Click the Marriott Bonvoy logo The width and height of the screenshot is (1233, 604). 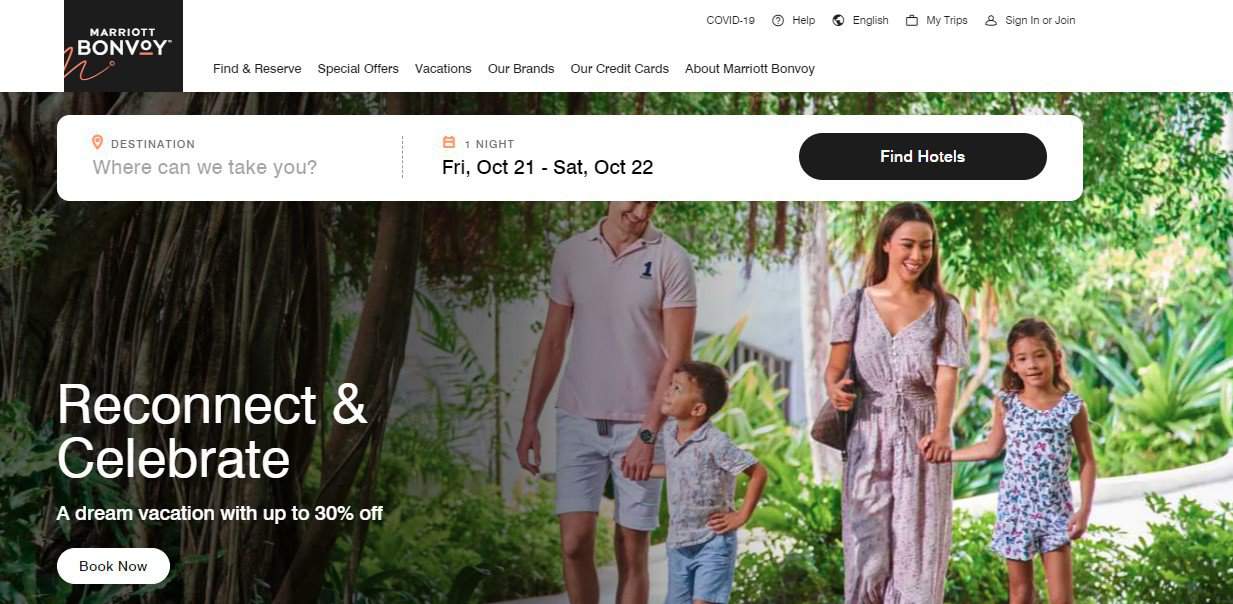tap(123, 46)
